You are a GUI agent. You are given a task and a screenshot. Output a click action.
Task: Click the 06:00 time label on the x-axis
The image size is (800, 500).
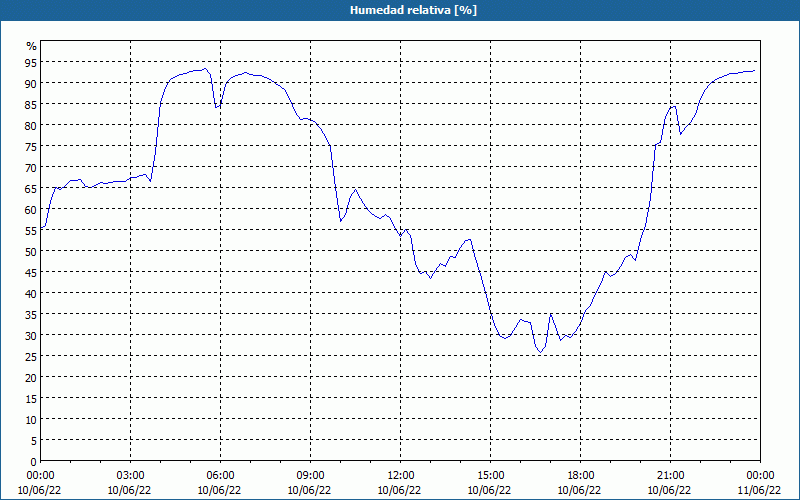[220, 476]
